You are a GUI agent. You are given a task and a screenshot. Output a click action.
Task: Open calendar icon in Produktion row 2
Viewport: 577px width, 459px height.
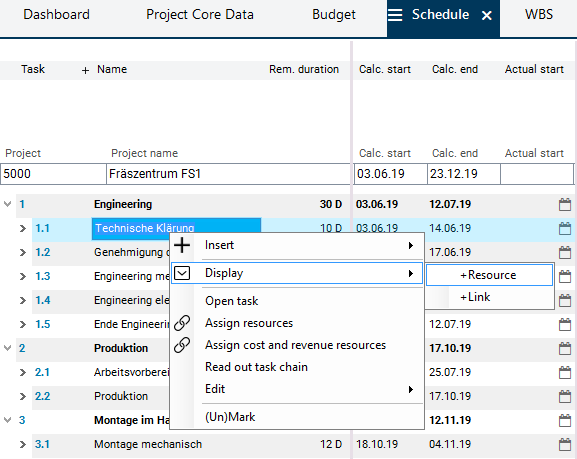[565, 348]
